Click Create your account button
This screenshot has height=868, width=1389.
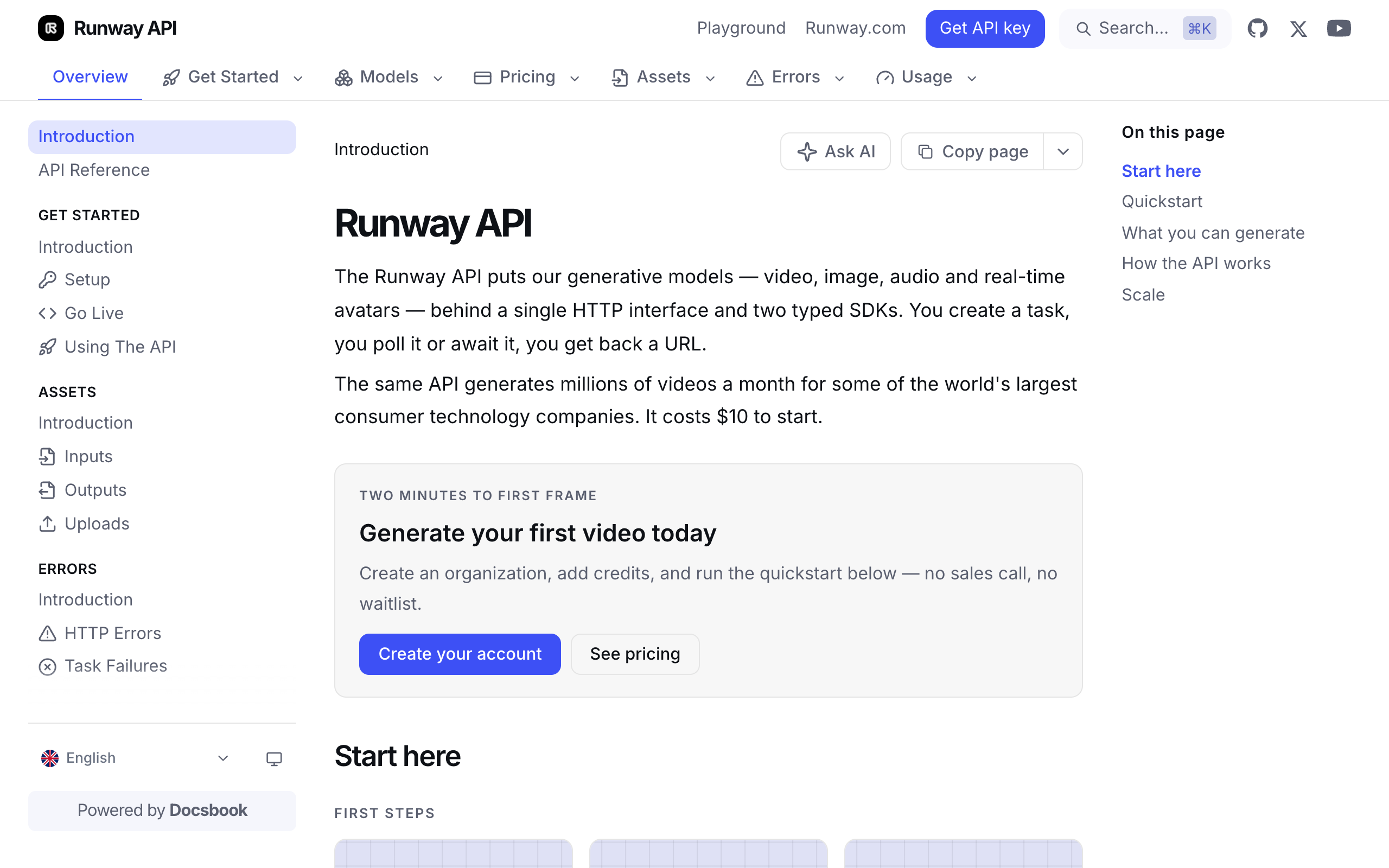tap(460, 654)
